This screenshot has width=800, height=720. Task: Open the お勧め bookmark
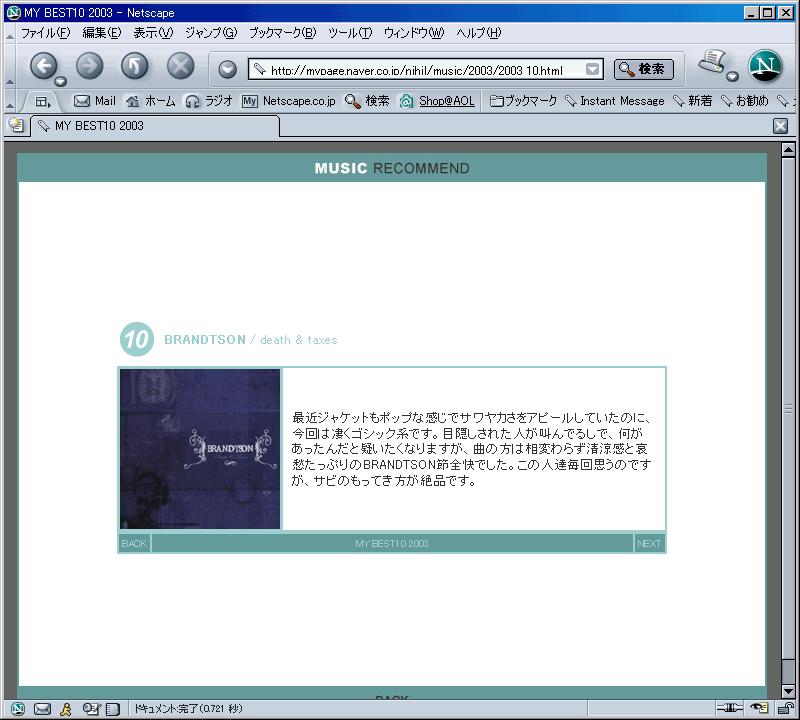(744, 101)
